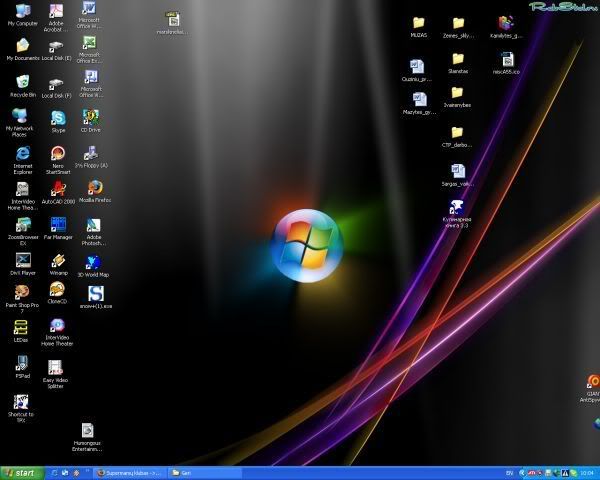Open the My Documents folder icon

[x=23, y=50]
